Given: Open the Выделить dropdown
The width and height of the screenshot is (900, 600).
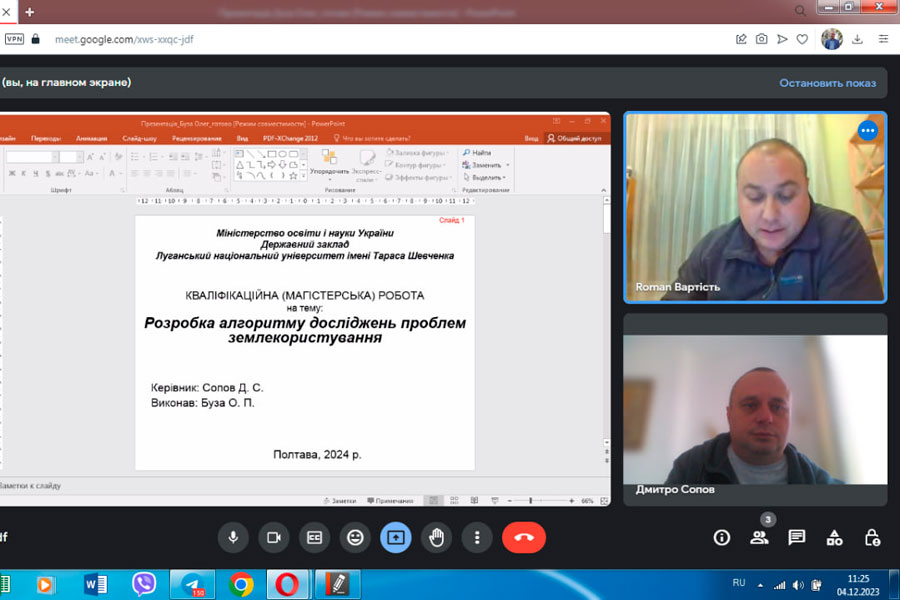Looking at the screenshot, I should click(484, 177).
